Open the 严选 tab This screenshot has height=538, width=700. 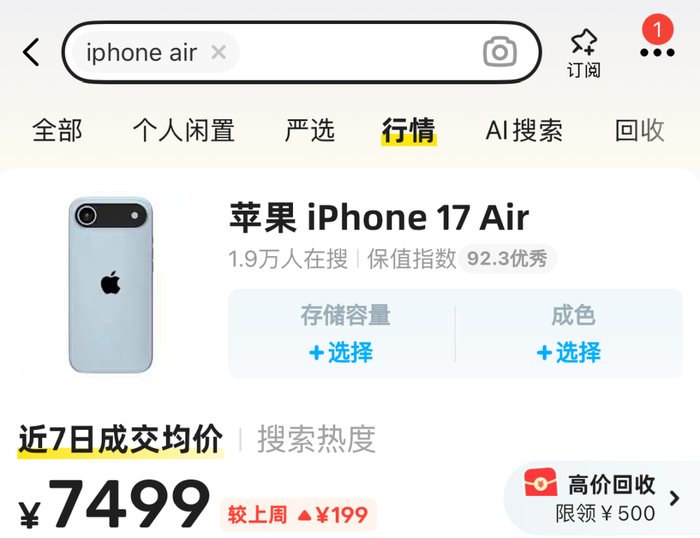pos(310,130)
